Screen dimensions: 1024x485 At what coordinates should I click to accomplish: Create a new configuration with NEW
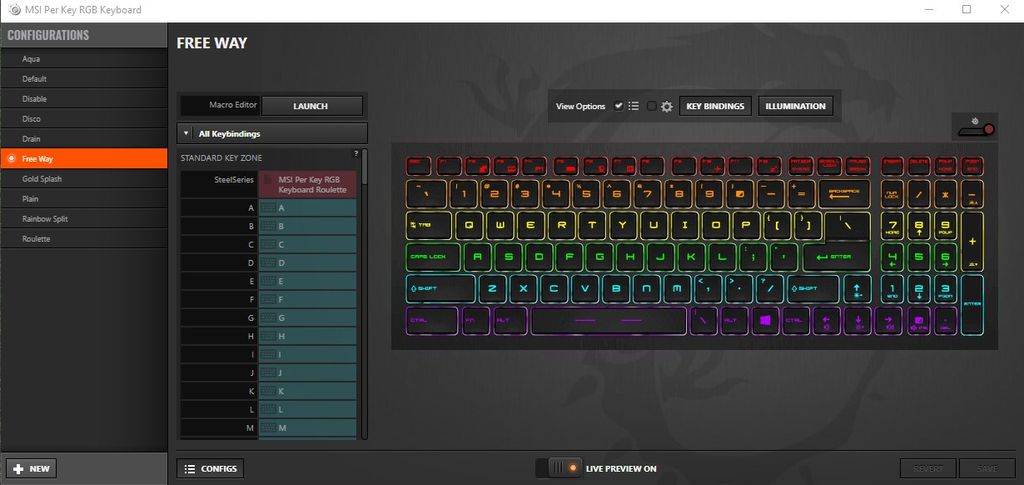tap(31, 469)
